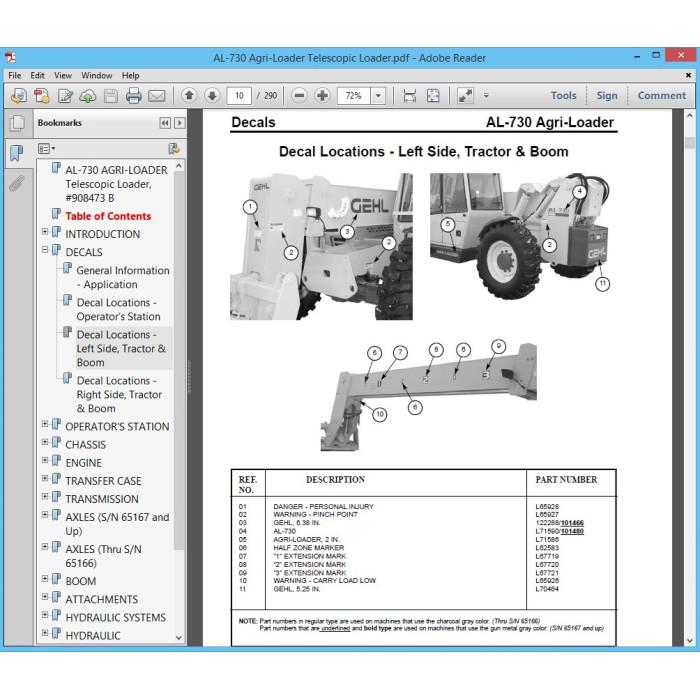Collapse the DECALS bookmark node

45,250
